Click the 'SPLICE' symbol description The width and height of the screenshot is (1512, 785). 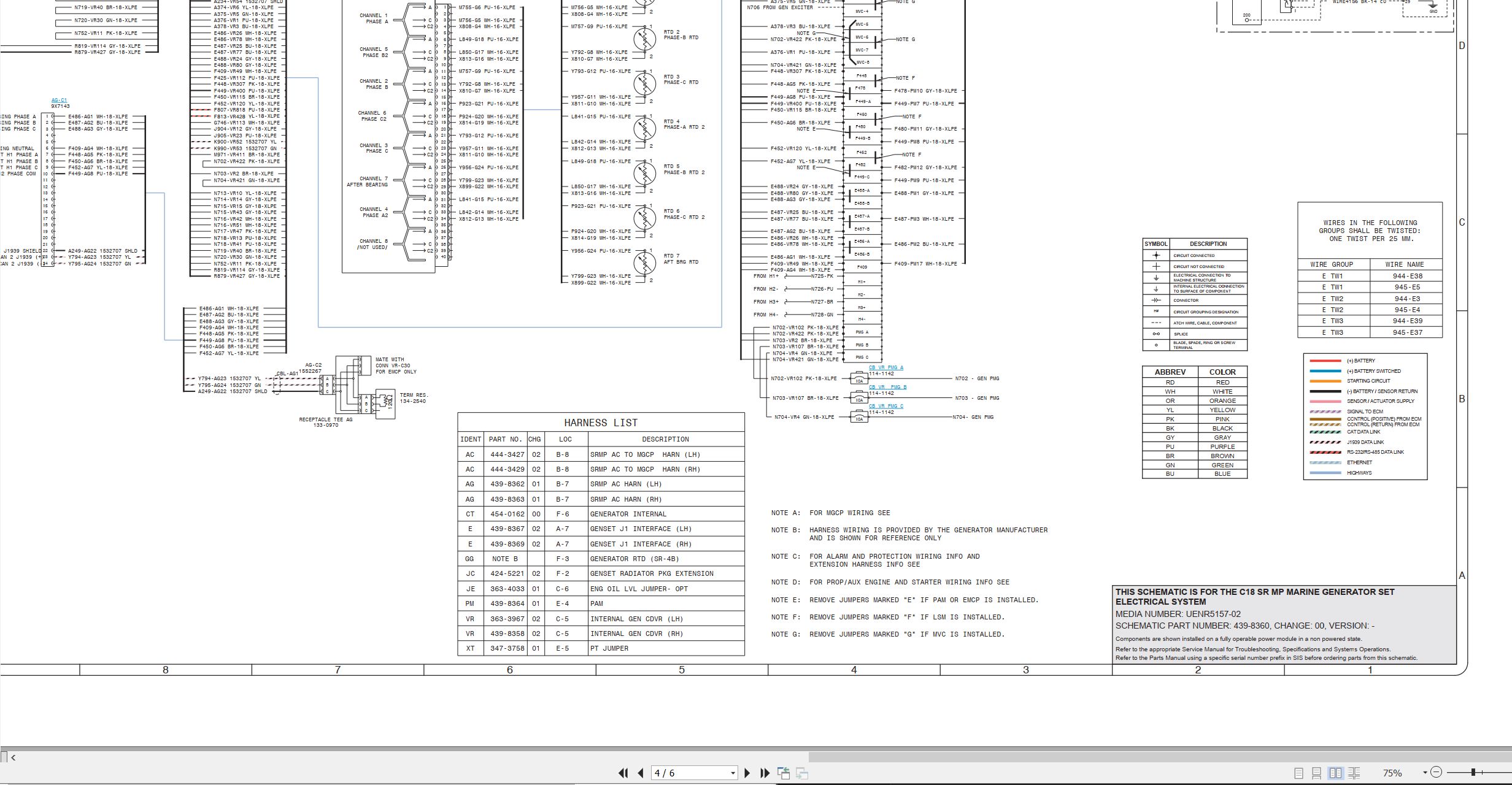coord(1181,334)
